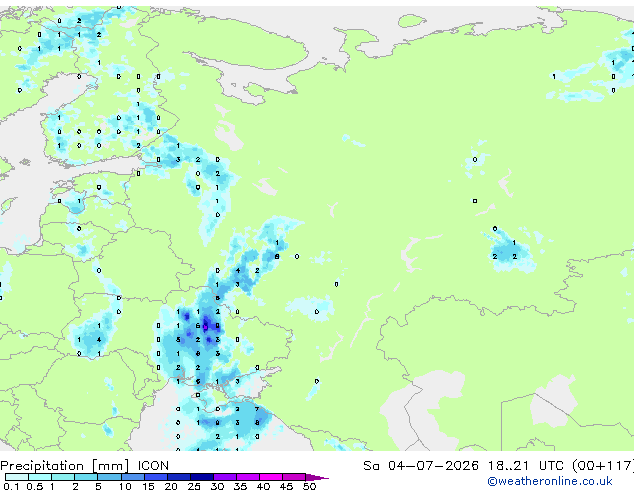The height and width of the screenshot is (490, 634).
Task: Click the value '7' on the map
Action: point(257,409)
